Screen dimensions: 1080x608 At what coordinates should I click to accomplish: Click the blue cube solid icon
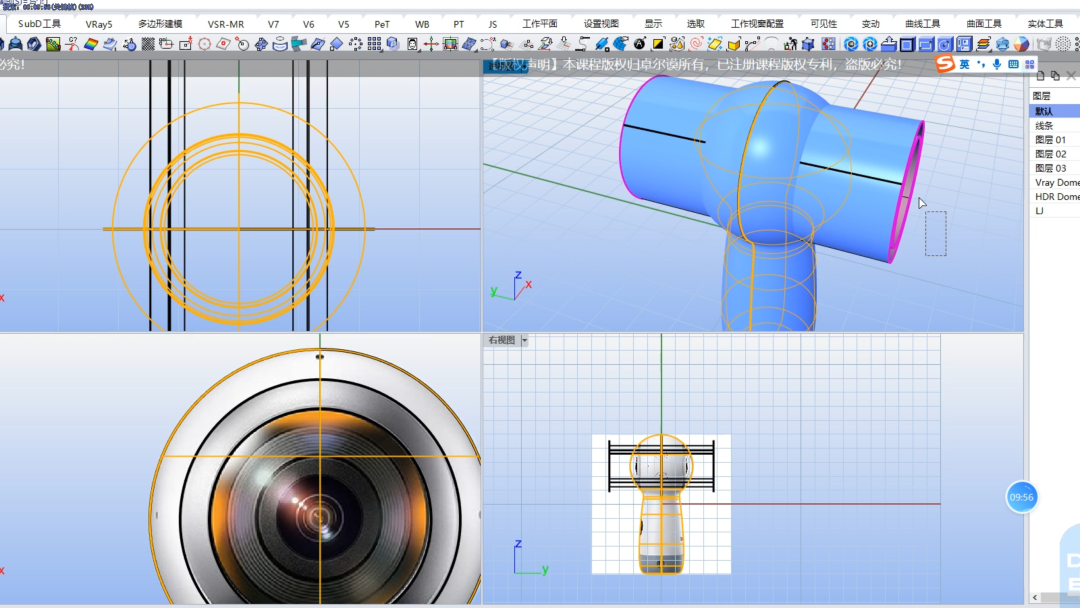pos(393,44)
